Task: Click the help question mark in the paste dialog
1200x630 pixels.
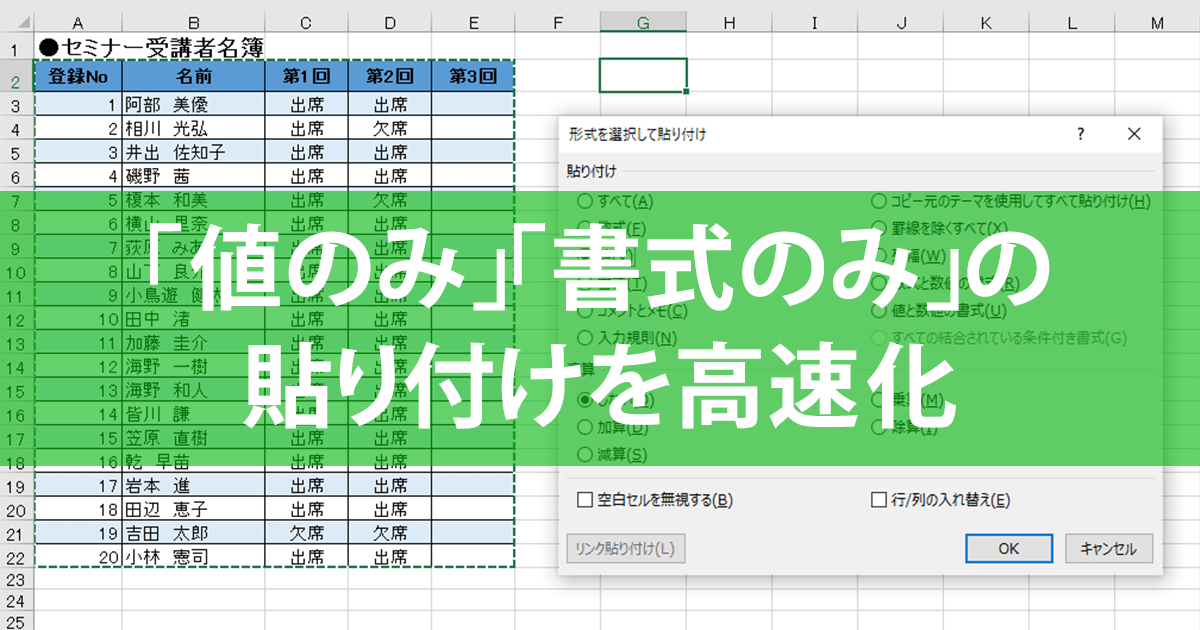Action: pyautogui.click(x=1080, y=134)
